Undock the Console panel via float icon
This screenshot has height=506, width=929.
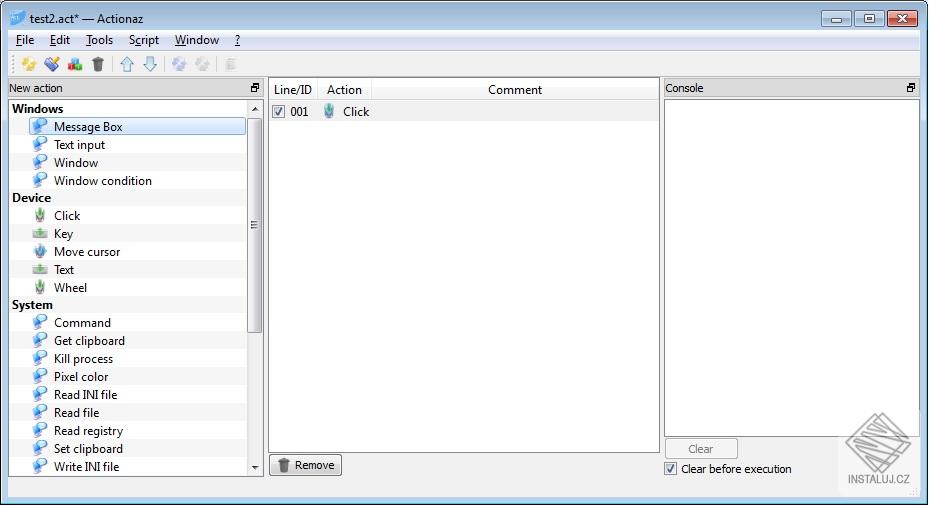pyautogui.click(x=911, y=88)
